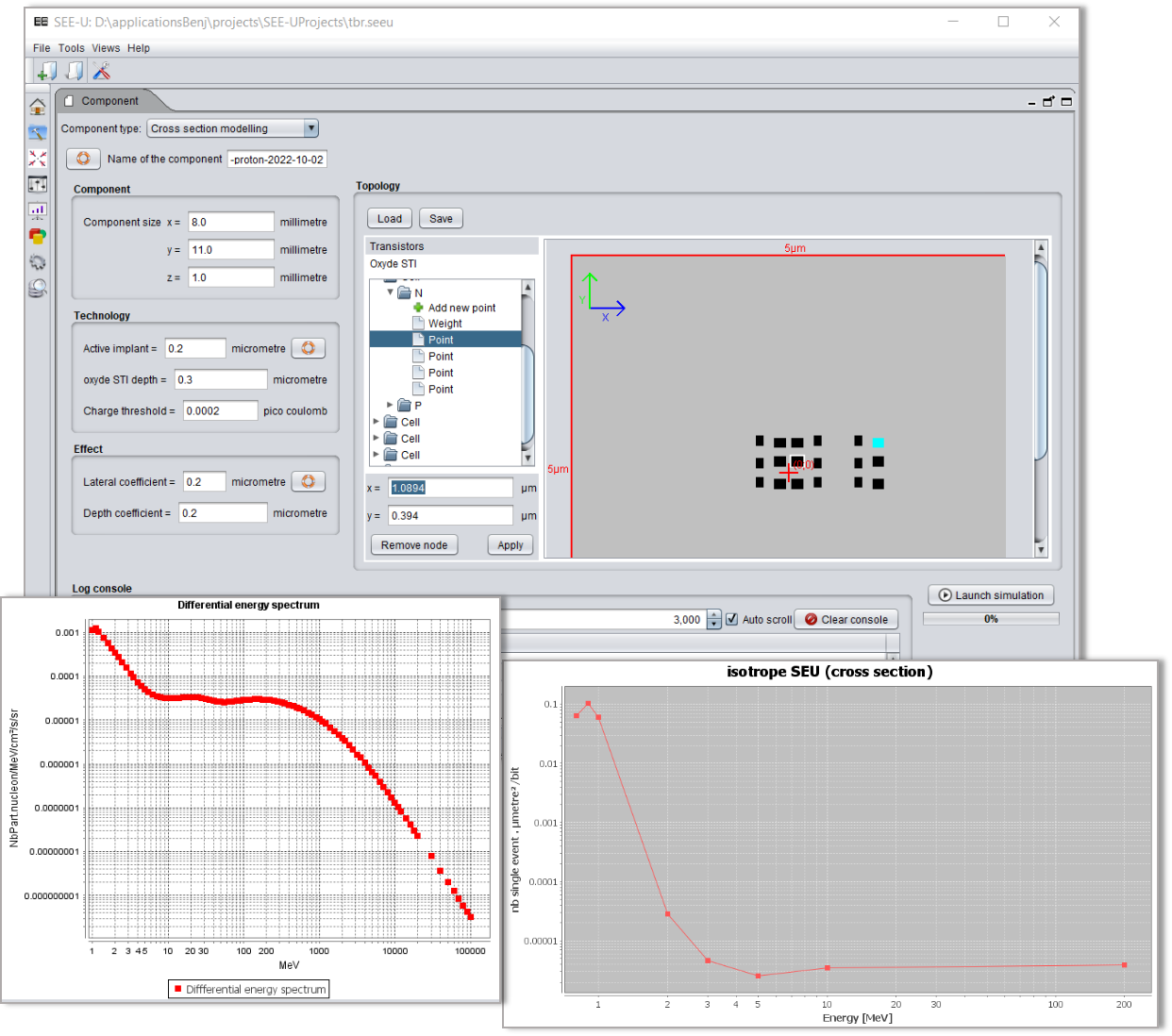Click the Depth coefficient field
Viewport: 1172px width, 1036px height.
tap(224, 513)
